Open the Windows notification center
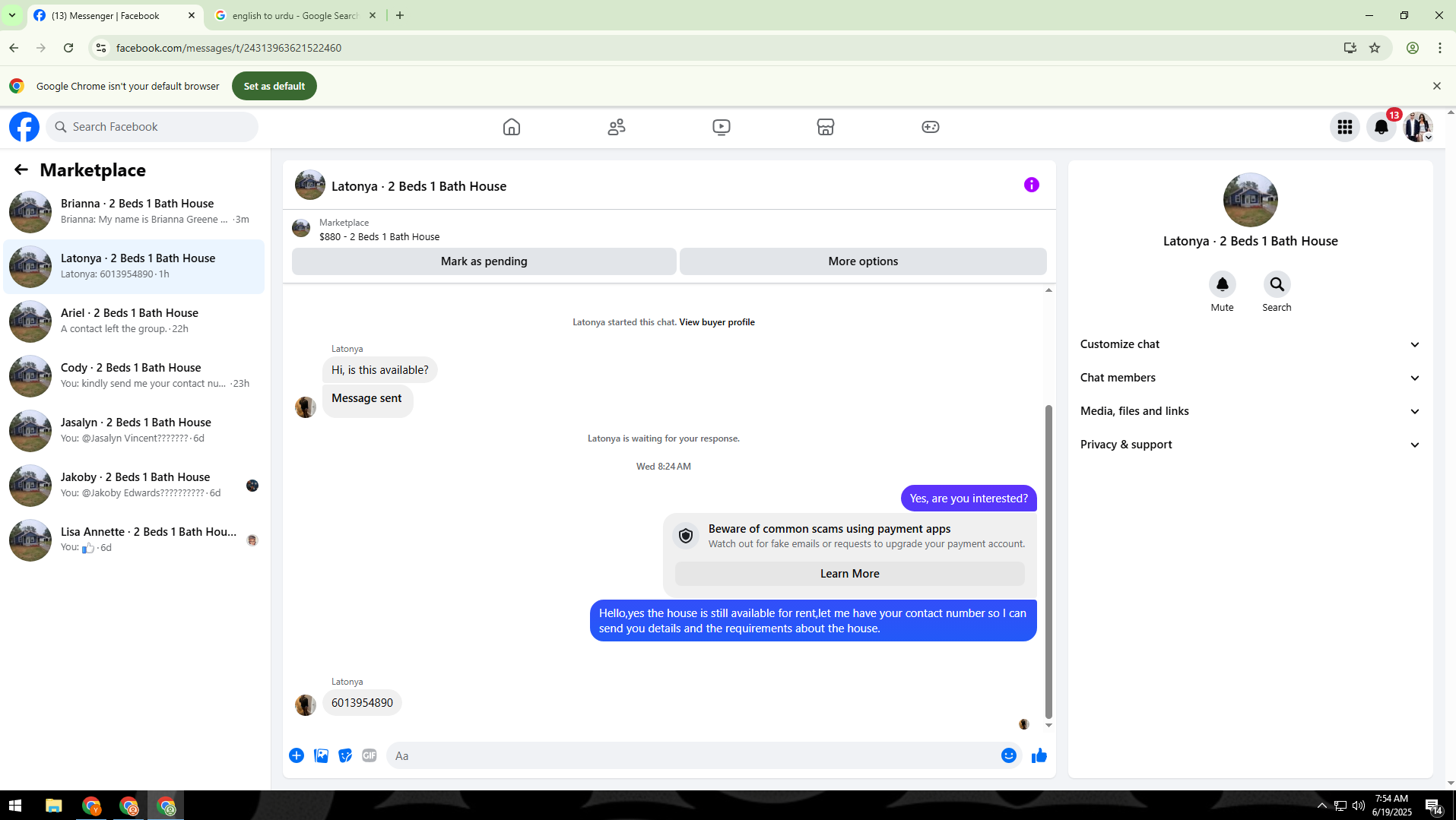 click(x=1434, y=806)
